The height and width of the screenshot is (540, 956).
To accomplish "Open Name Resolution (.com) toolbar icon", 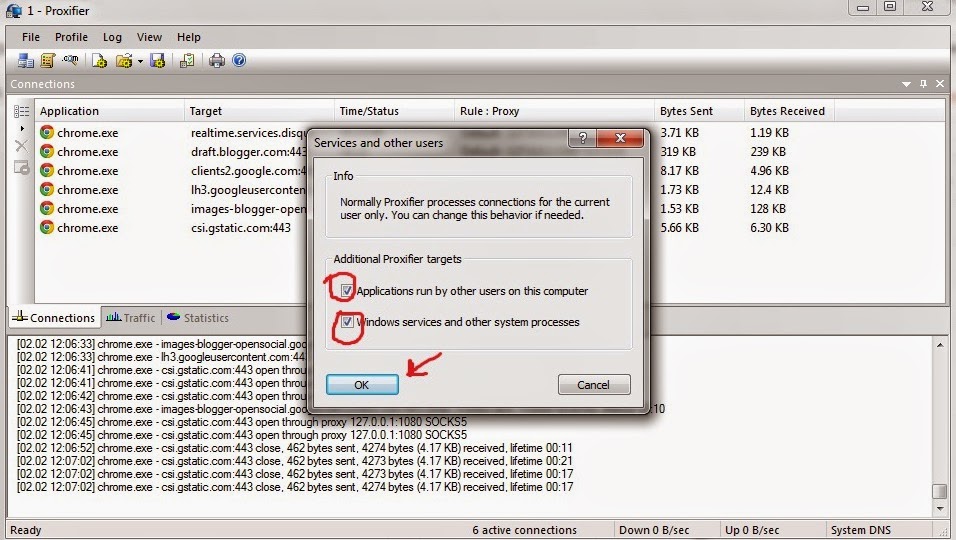I will point(70,60).
